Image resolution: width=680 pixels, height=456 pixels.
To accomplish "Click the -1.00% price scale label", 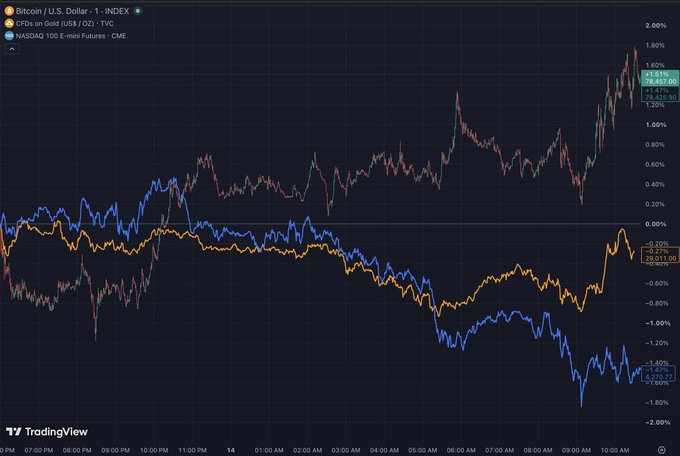I will coord(657,323).
